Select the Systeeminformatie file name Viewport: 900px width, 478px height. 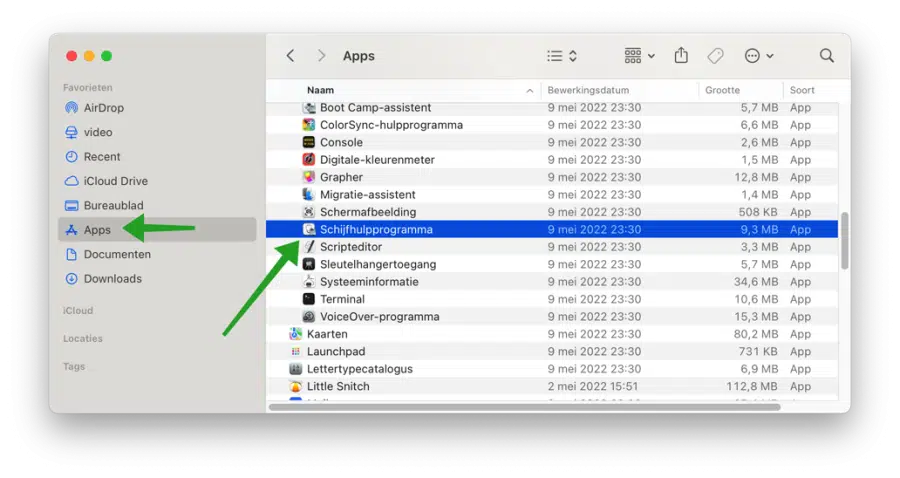coord(369,281)
